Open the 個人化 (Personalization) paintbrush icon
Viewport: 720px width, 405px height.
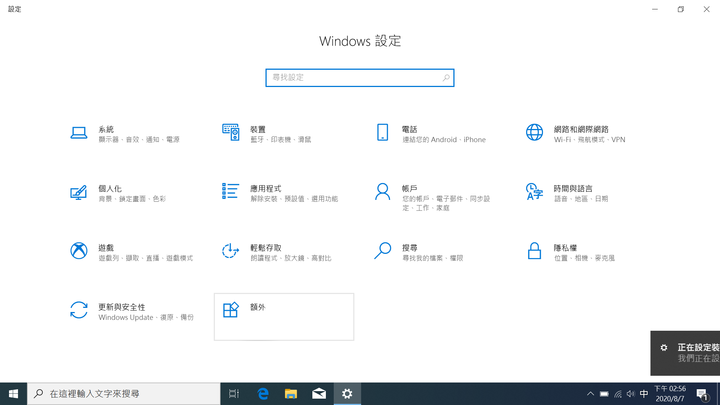79,192
